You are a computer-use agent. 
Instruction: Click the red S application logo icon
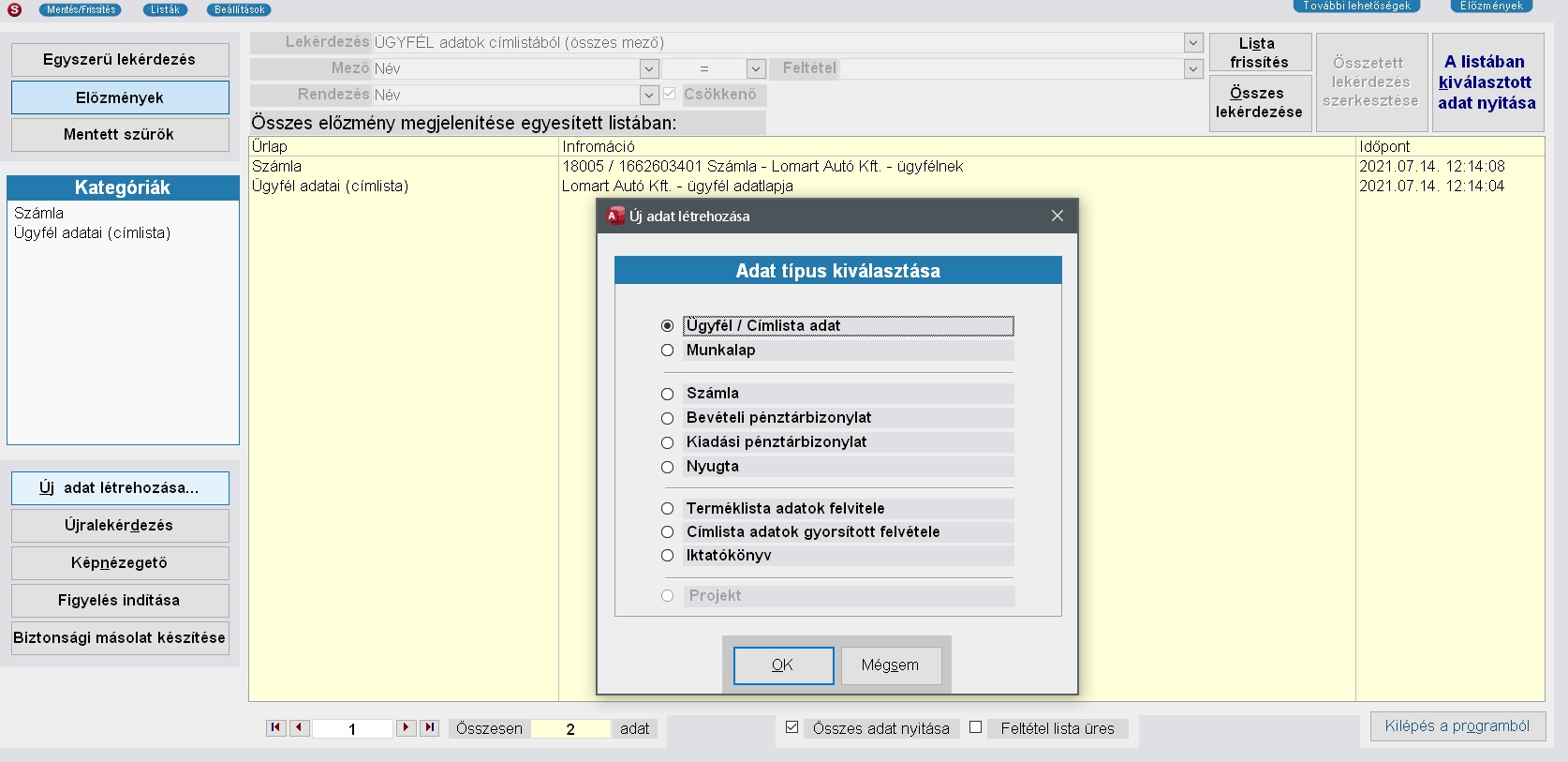pos(14,9)
